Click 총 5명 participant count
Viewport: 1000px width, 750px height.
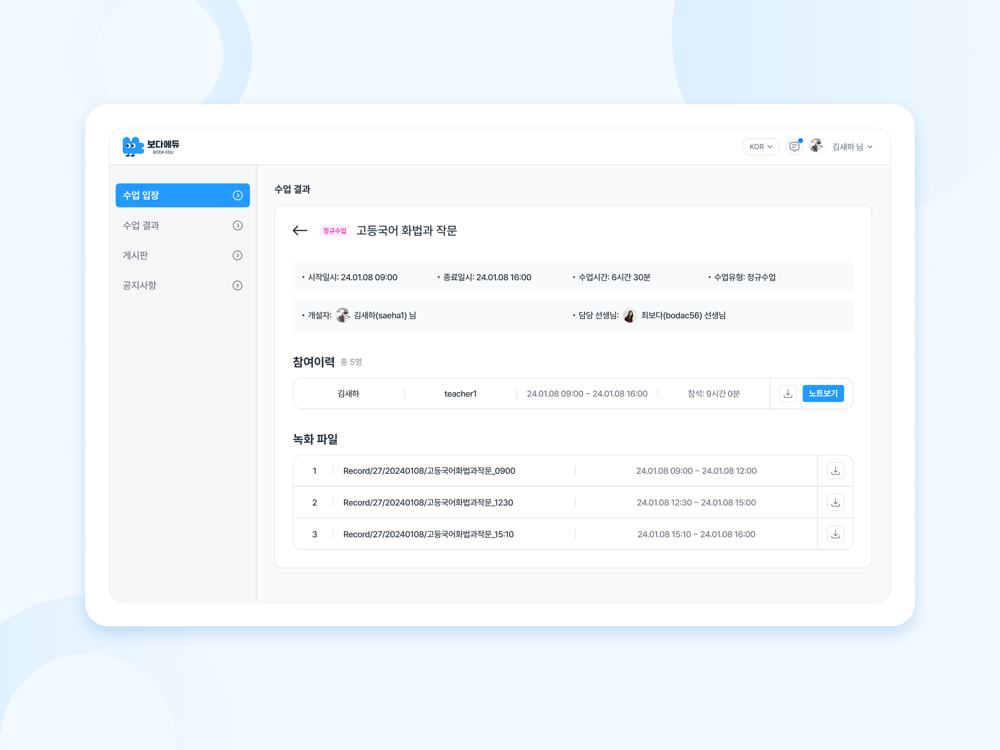(x=351, y=362)
